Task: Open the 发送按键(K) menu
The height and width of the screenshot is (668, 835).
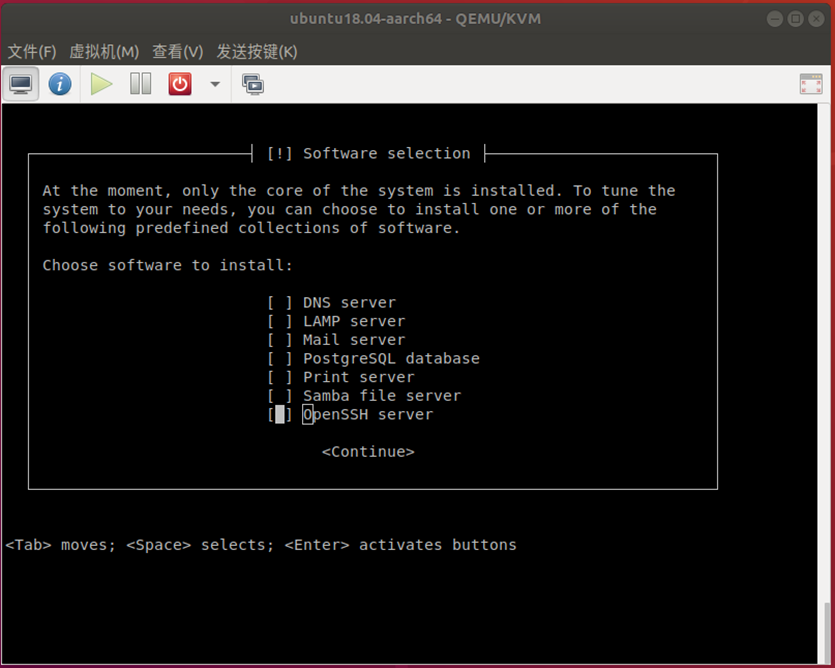Action: [257, 52]
